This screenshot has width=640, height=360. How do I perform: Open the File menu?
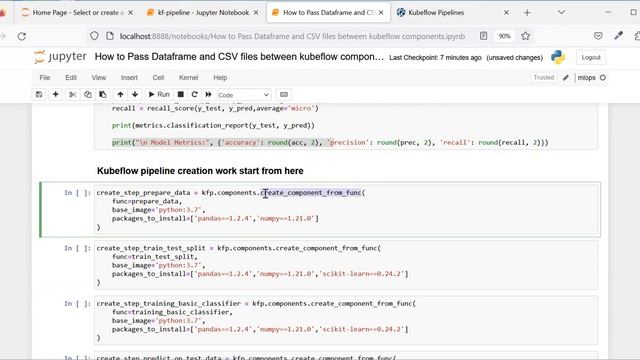(x=45, y=78)
